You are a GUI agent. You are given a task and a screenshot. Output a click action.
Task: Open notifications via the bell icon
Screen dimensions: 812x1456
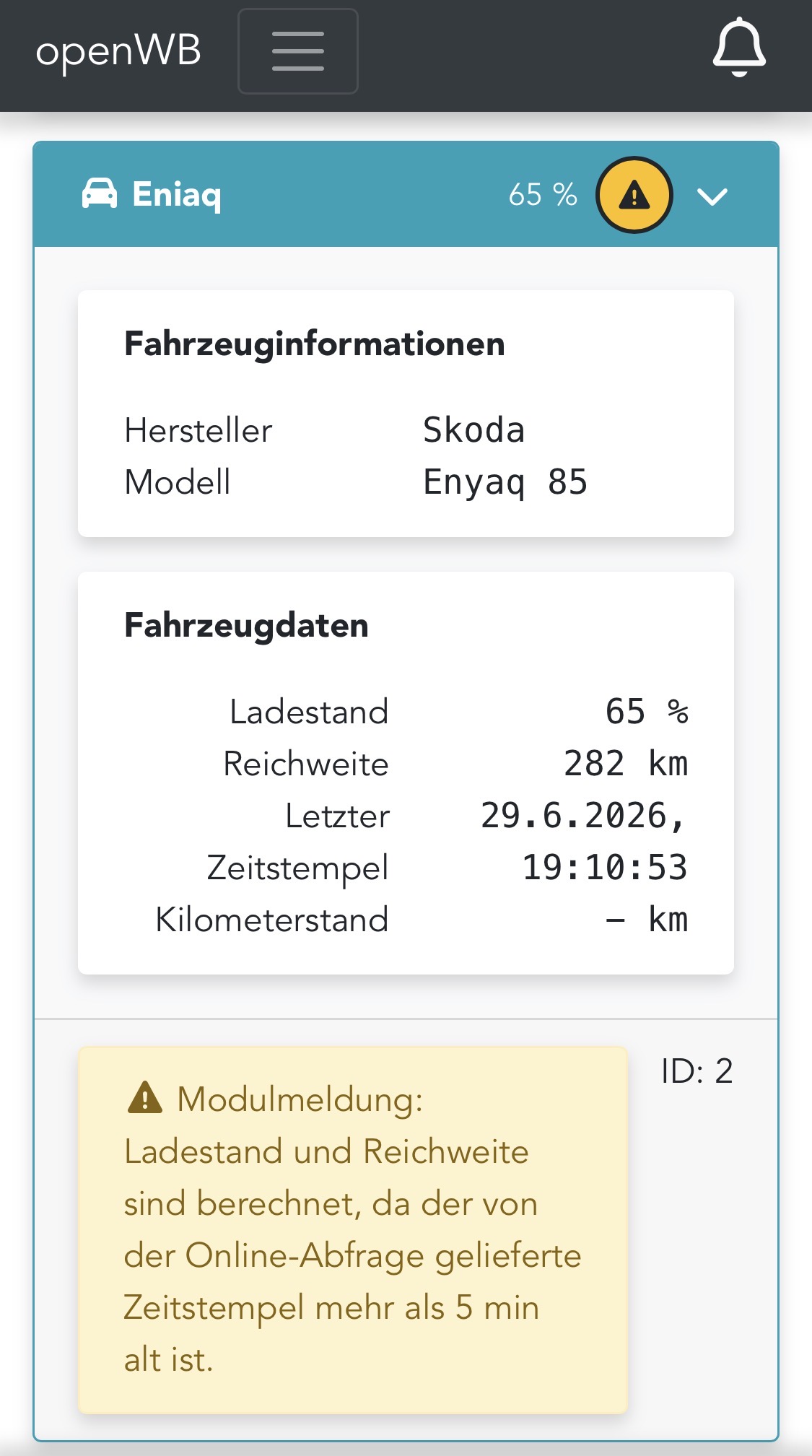point(739,48)
